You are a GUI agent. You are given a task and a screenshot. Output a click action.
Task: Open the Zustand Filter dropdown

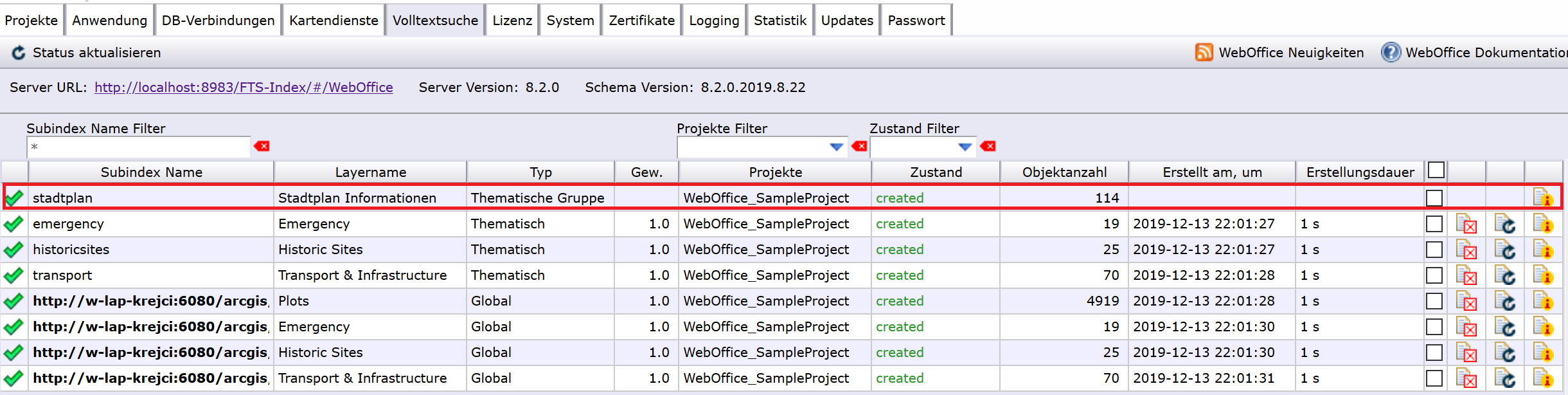965,147
